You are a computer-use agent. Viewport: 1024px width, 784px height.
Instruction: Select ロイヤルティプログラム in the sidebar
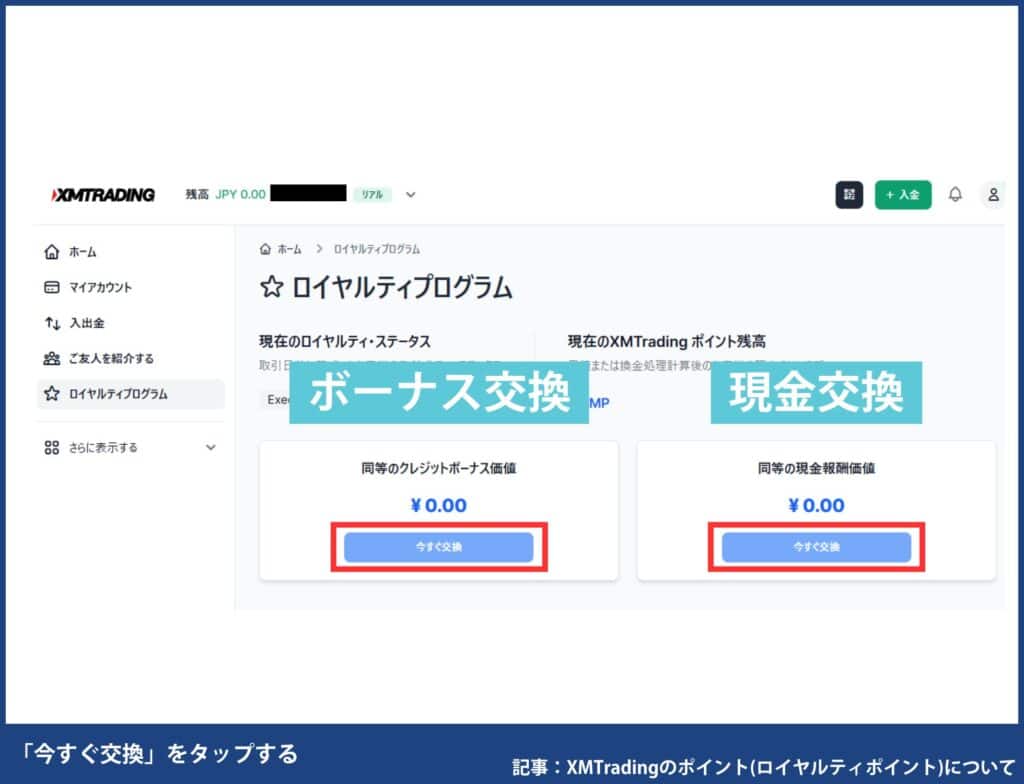click(131, 394)
